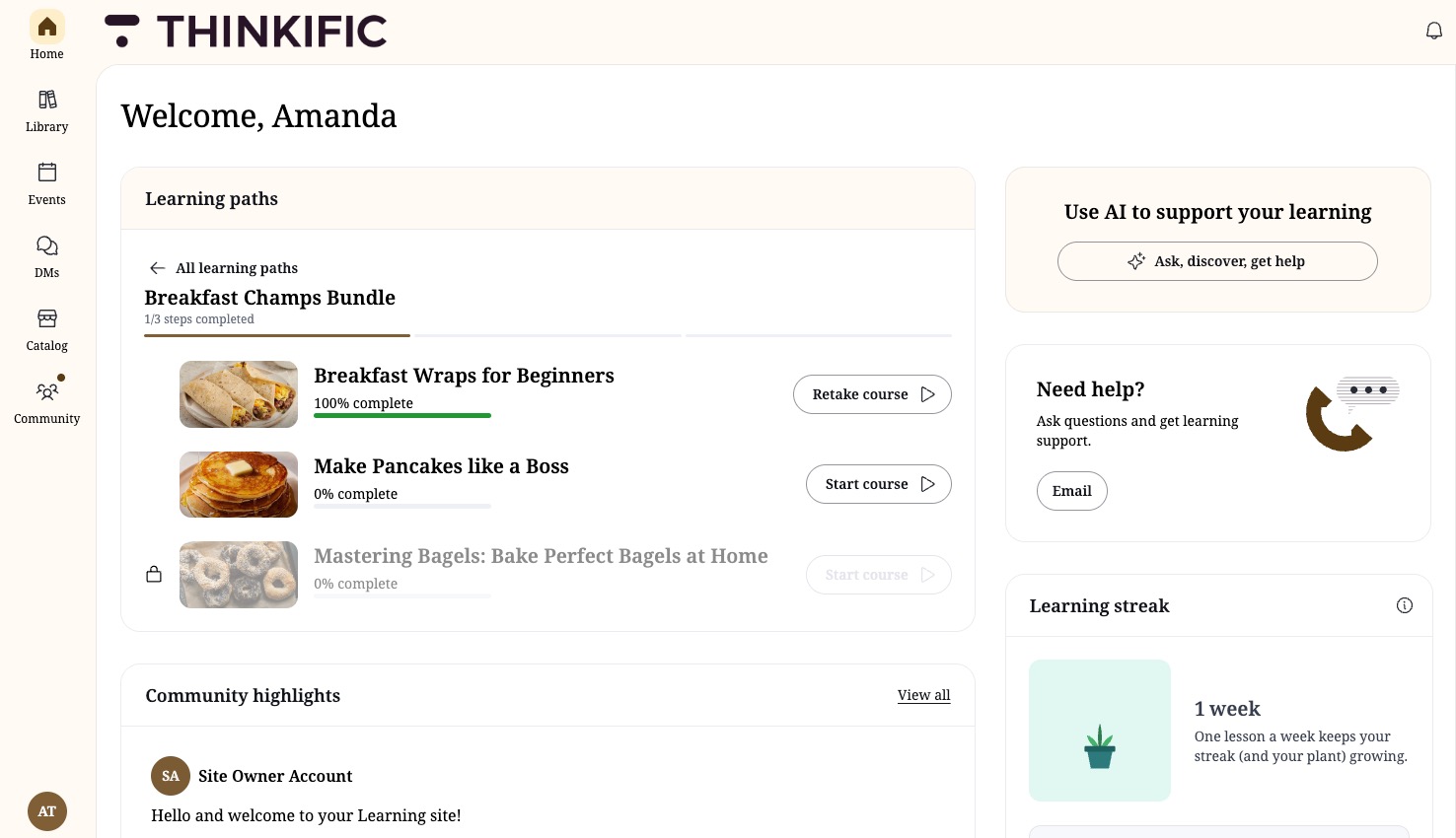The width and height of the screenshot is (1456, 838).
Task: Open notifications bell
Action: 1434,32
